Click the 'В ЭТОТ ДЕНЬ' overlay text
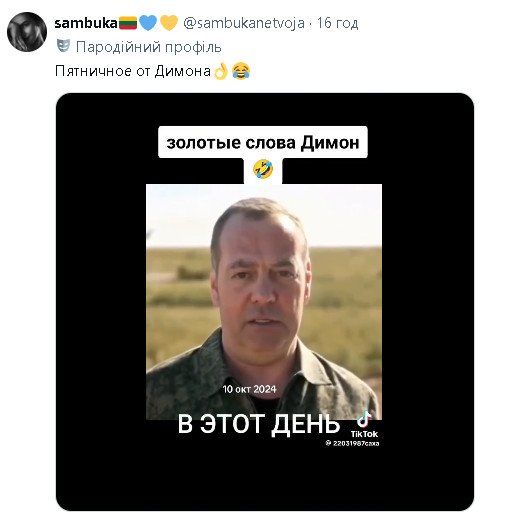 [x=259, y=424]
